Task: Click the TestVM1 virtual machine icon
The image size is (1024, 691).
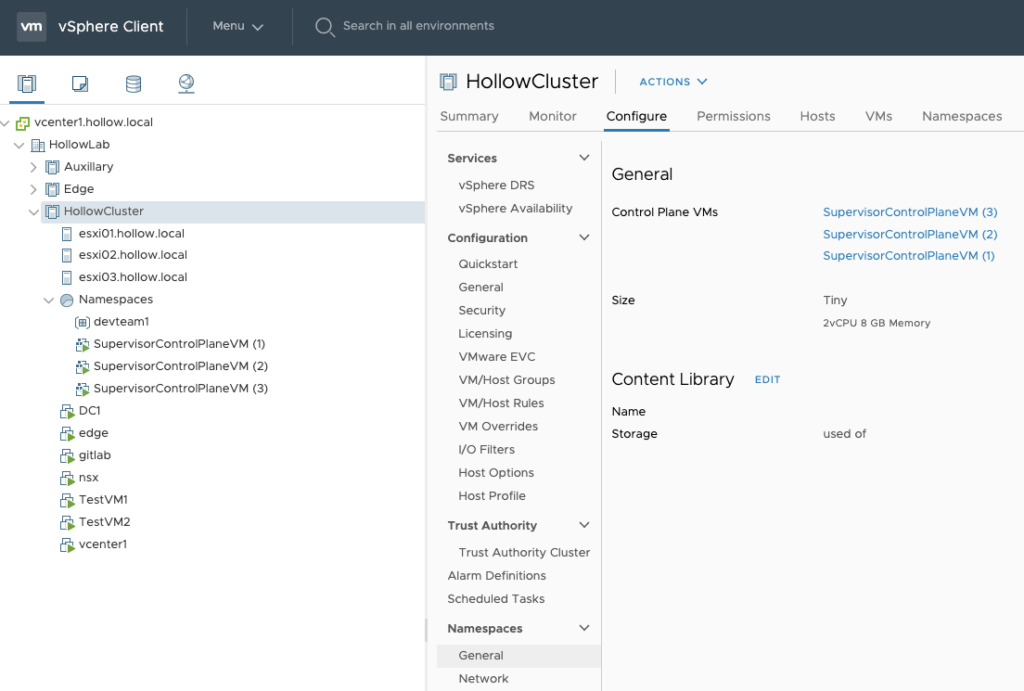Action: point(67,500)
